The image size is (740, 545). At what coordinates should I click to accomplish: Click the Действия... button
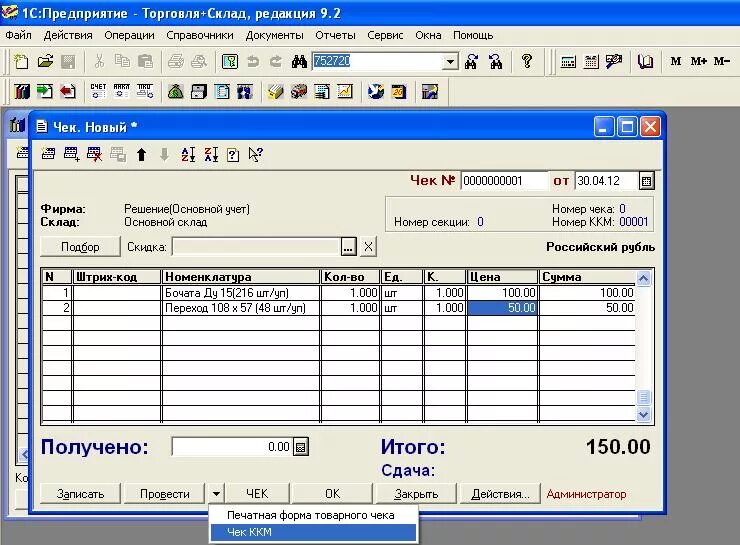point(500,494)
